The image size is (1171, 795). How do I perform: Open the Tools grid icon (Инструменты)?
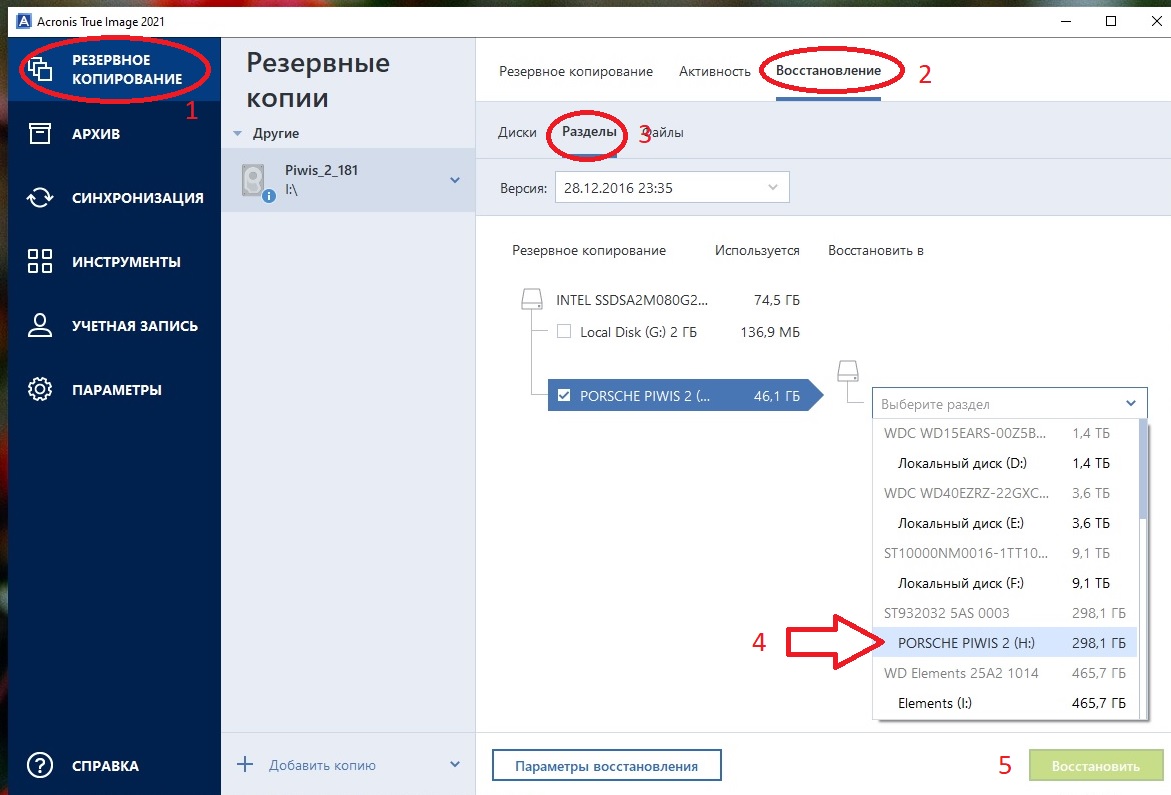(40, 262)
